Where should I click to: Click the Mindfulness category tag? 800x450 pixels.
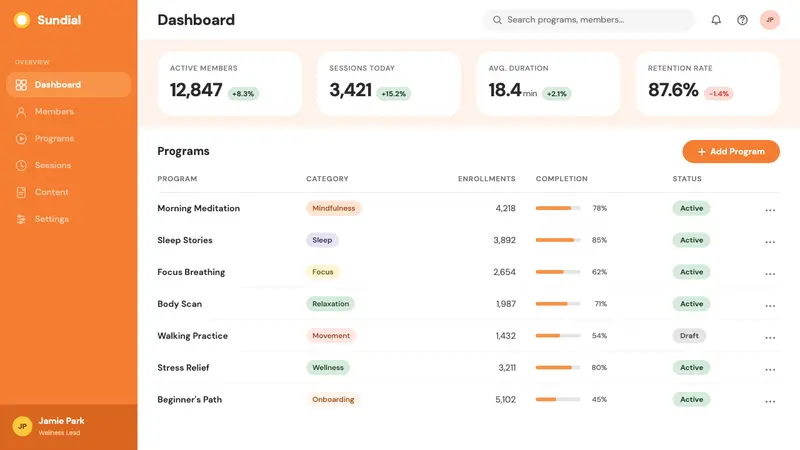(x=334, y=208)
